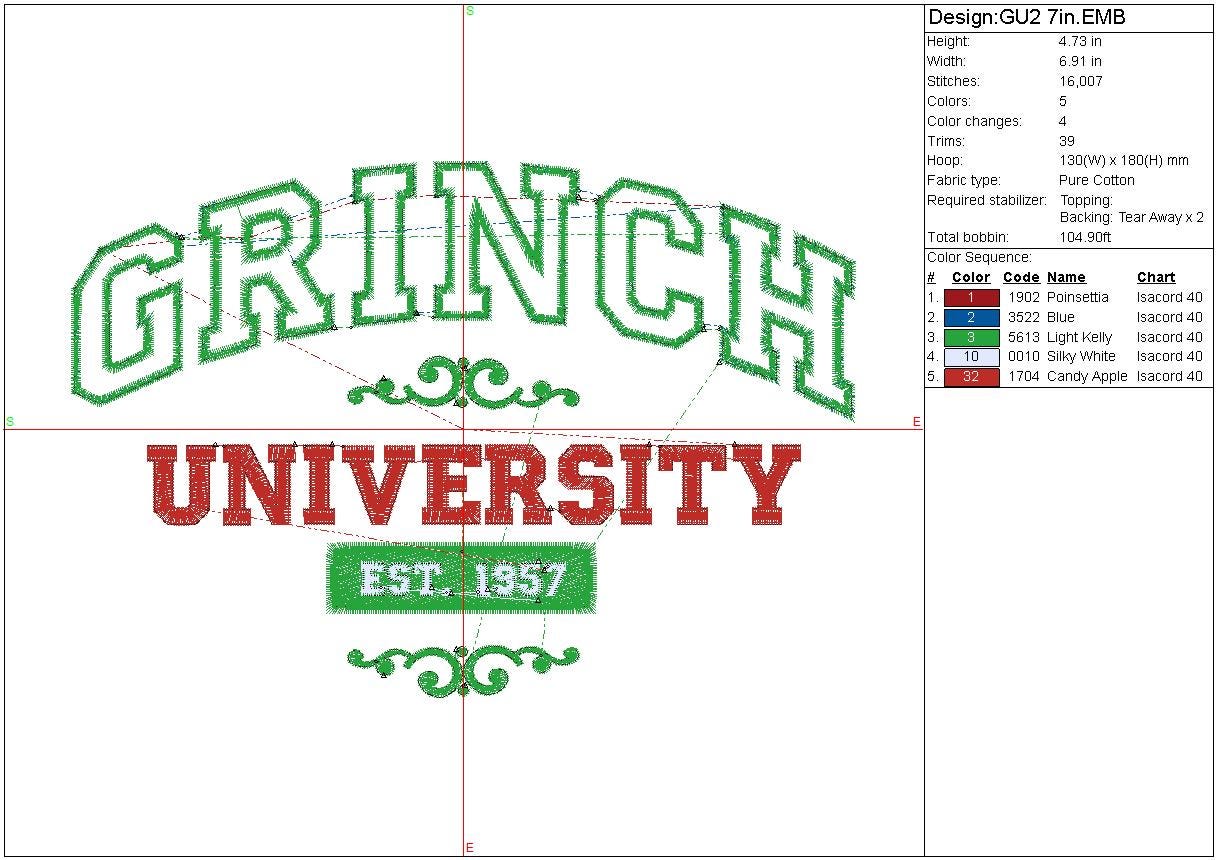Click the Name column header
This screenshot has width=1218, height=860.
(x=1066, y=278)
